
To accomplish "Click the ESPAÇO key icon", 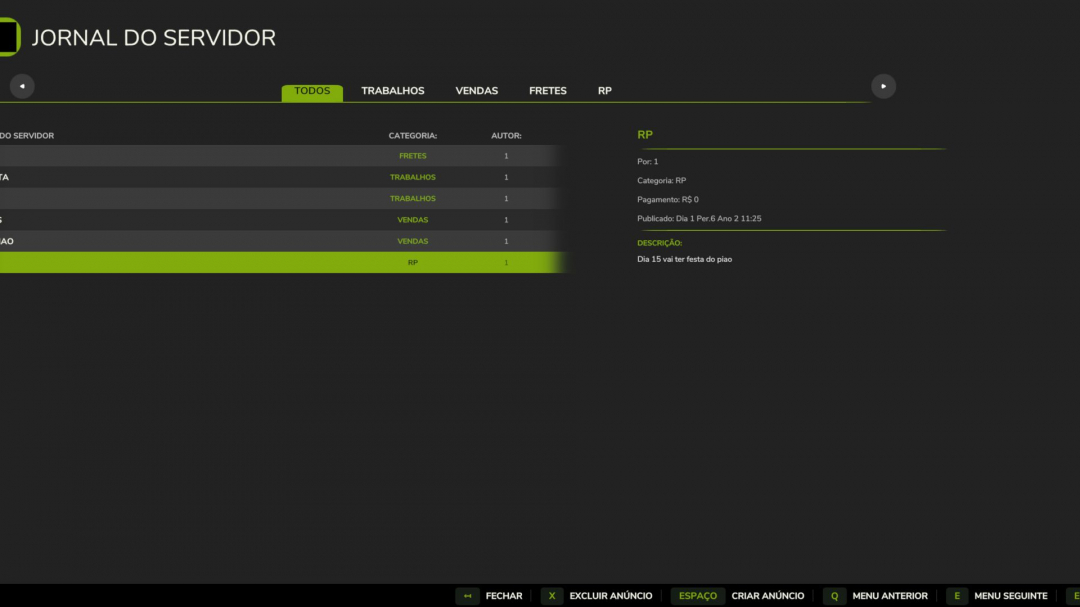I will (698, 596).
